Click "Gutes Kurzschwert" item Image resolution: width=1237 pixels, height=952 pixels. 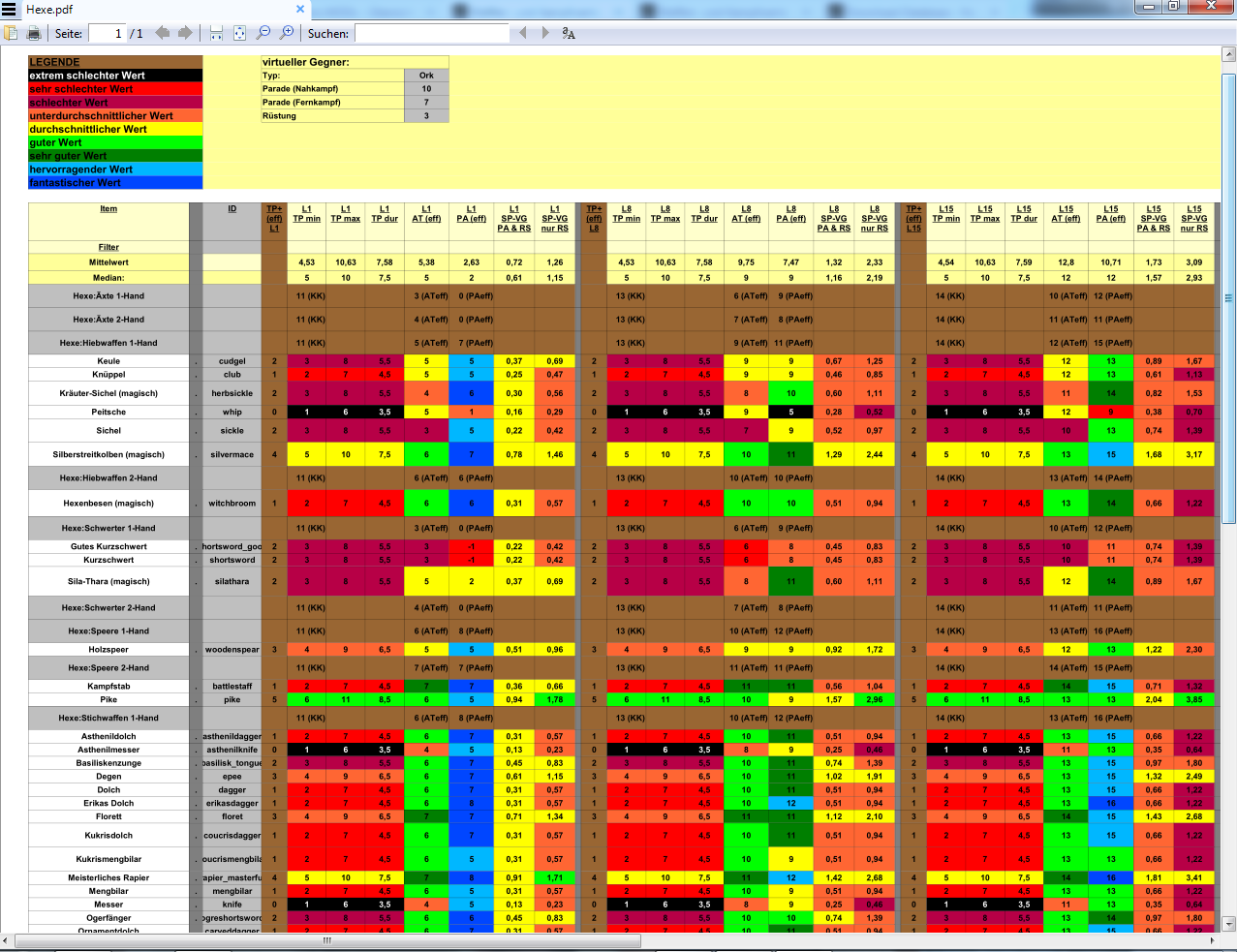click(x=108, y=547)
